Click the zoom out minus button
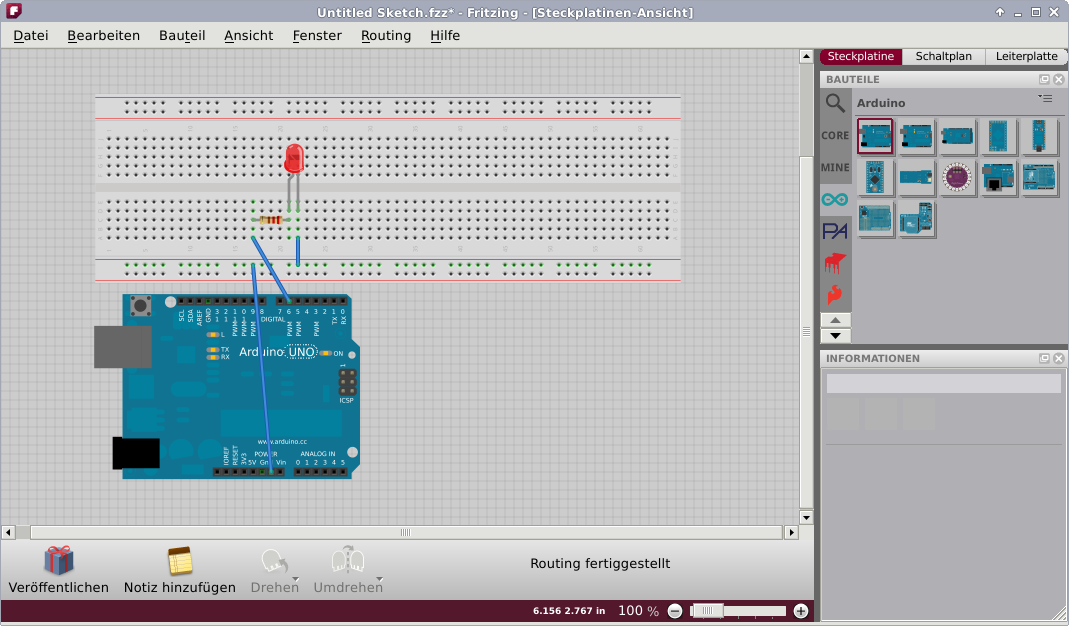The width and height of the screenshot is (1069, 626). [x=675, y=611]
